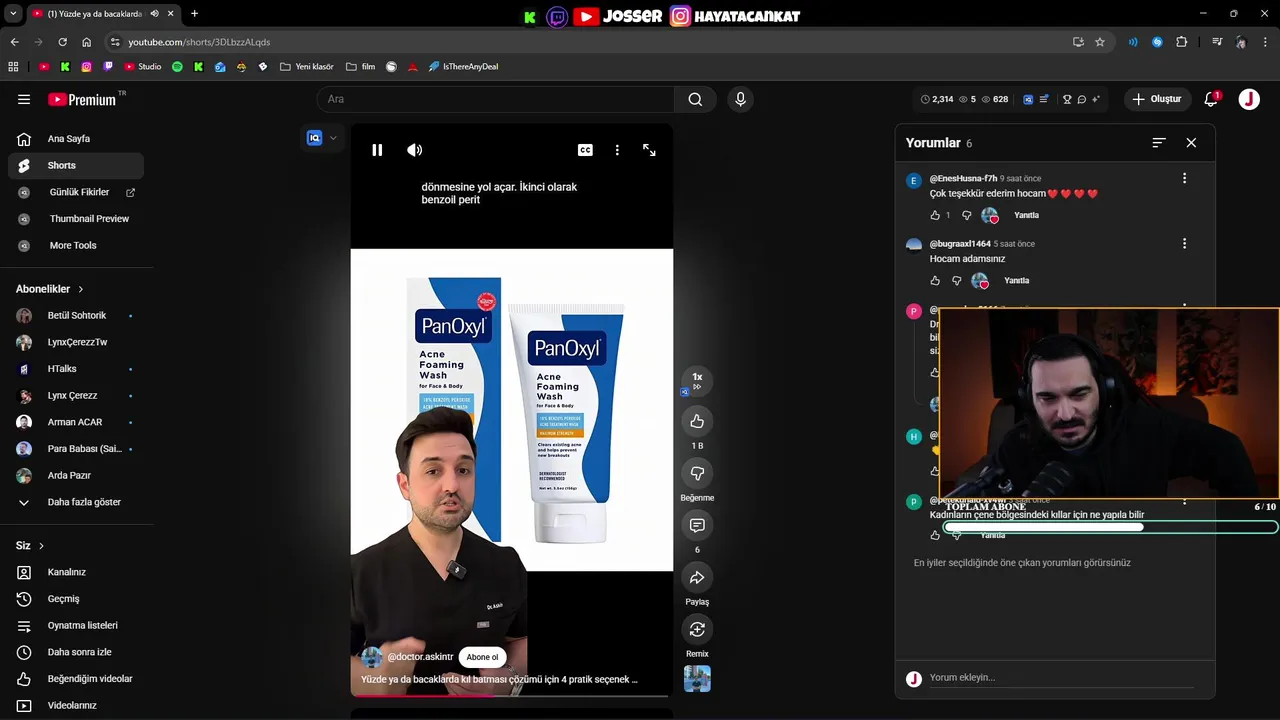Viewport: 1280px width, 720px height.
Task: Close the Yorumlar comments panel
Action: coord(1191,143)
